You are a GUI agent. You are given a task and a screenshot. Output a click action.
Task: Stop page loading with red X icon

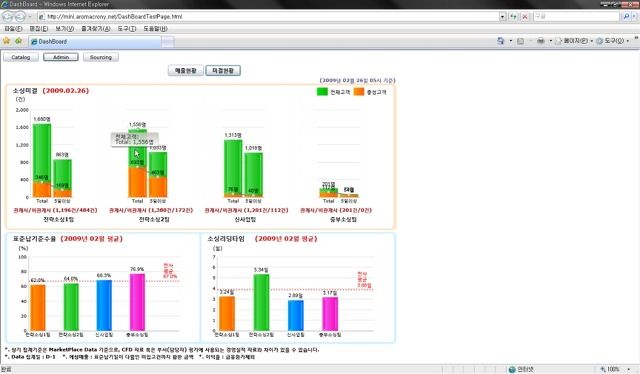point(525,17)
